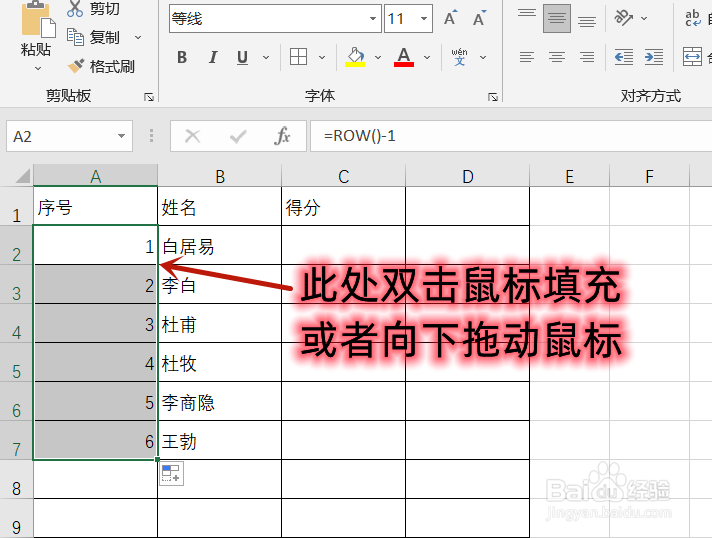Image resolution: width=712 pixels, height=538 pixels.
Task: Expand the fill color dropdown arrow
Action: point(378,57)
